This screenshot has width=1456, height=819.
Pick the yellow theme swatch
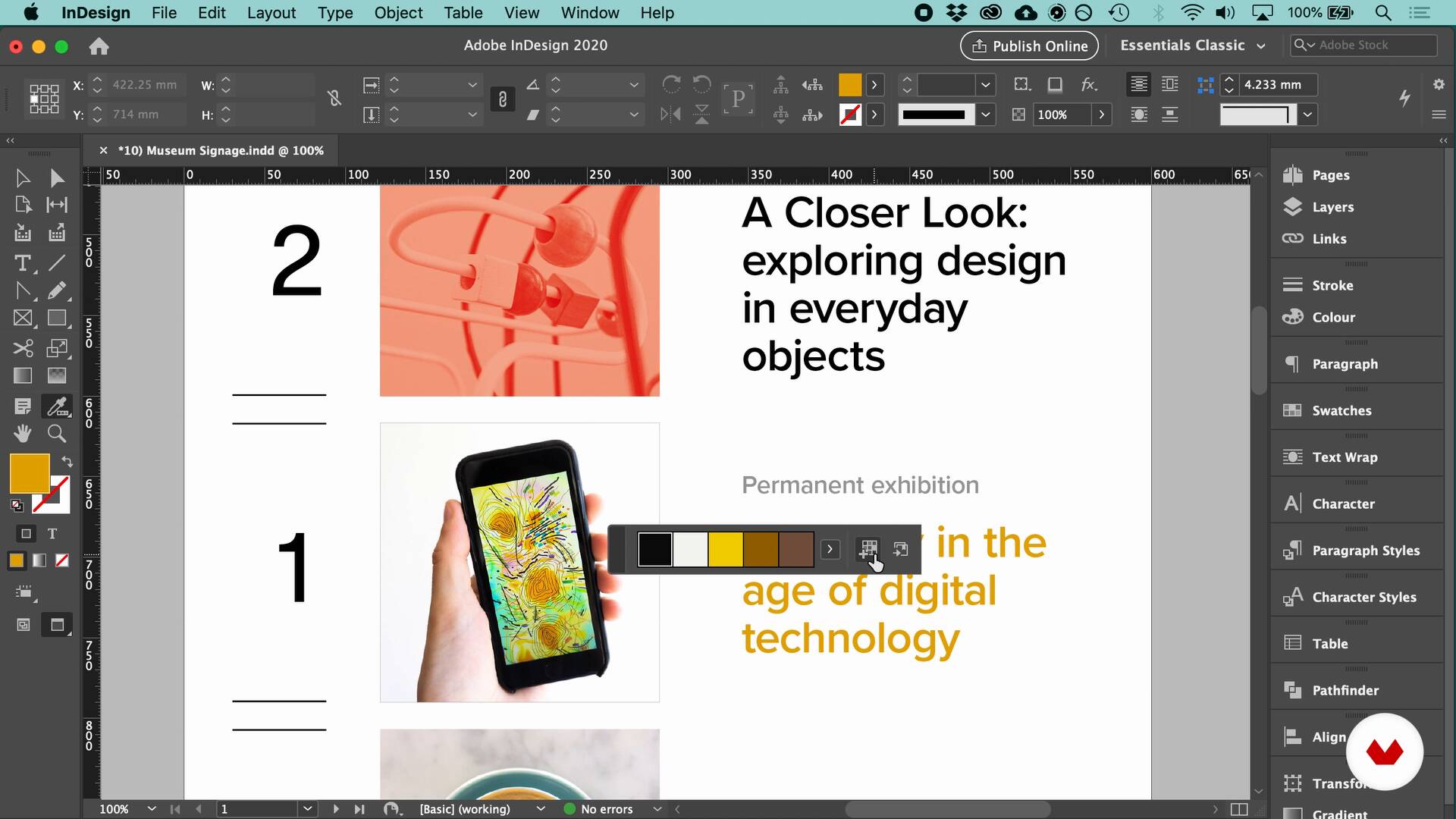725,549
